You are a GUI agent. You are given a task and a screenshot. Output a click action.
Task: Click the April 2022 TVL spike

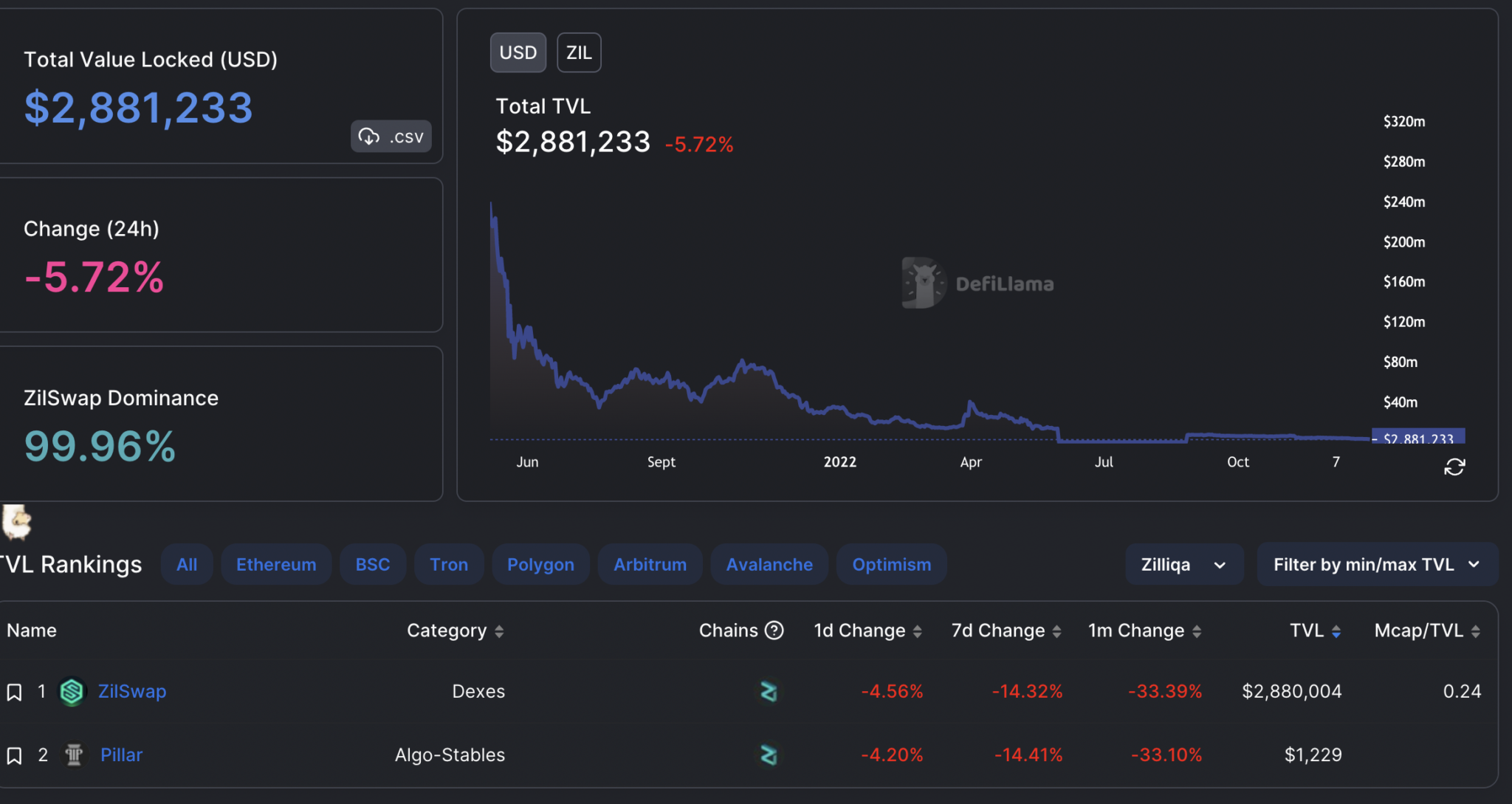tap(970, 403)
